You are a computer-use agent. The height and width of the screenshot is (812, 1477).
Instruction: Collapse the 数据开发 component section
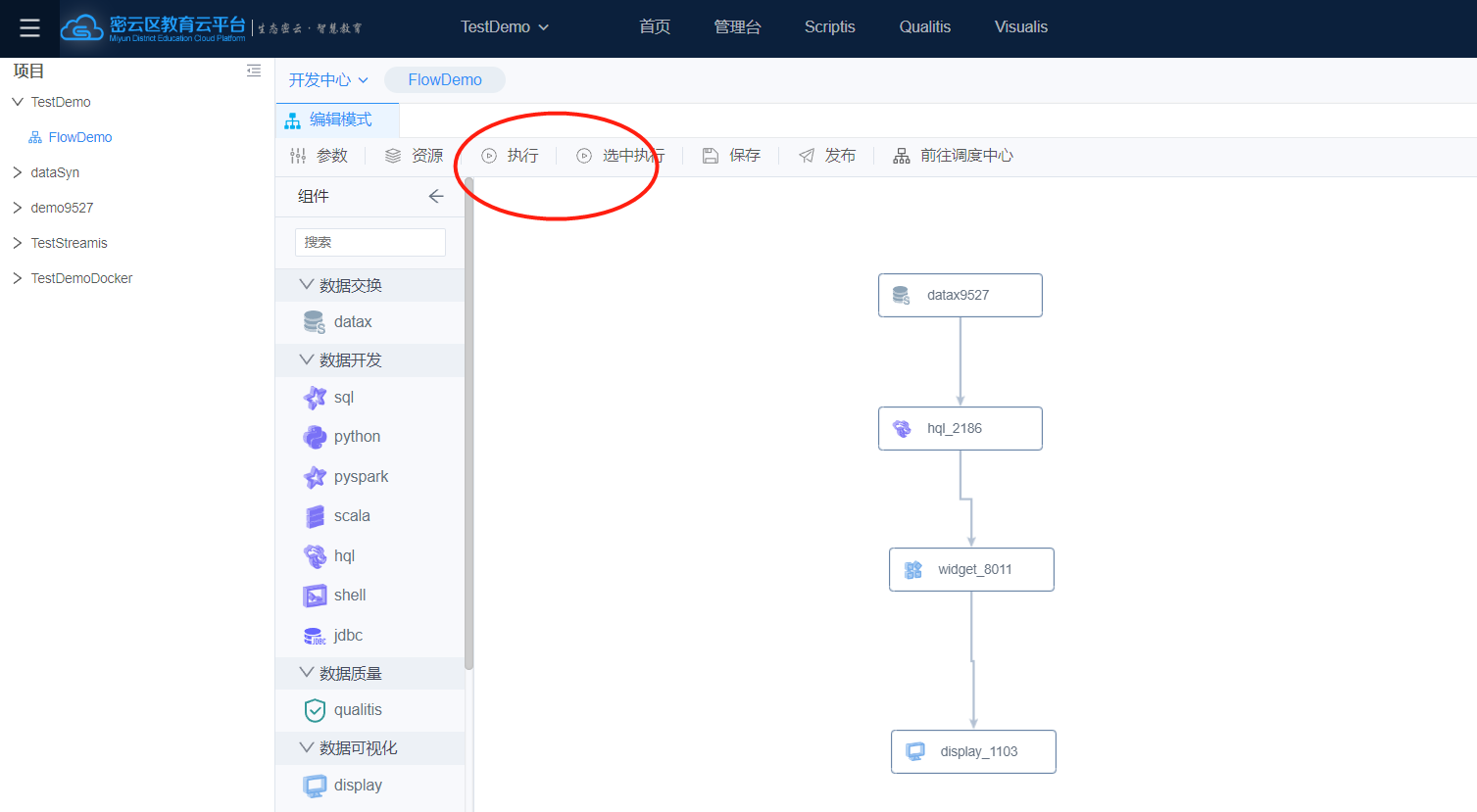point(306,359)
